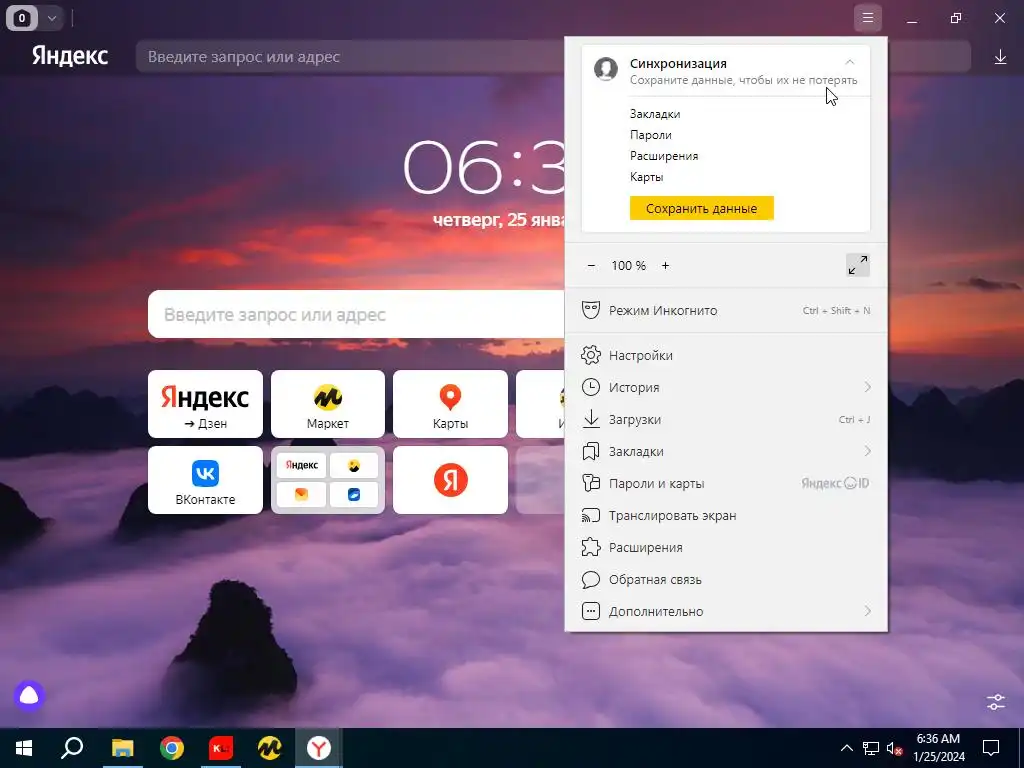Click the Яндекс ID label

pyautogui.click(x=835, y=483)
